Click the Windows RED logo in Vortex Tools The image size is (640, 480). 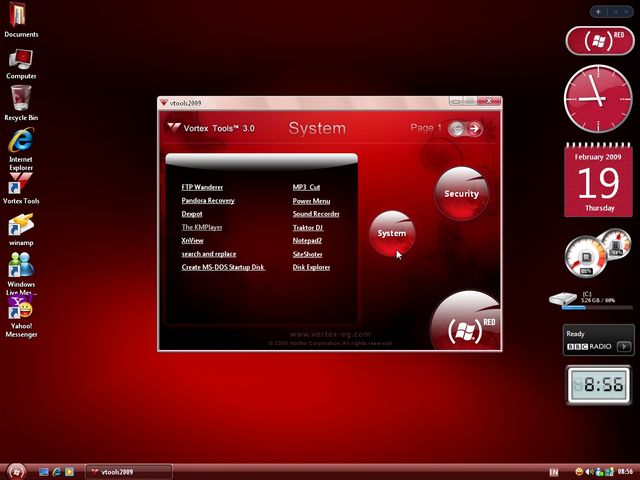coord(466,324)
